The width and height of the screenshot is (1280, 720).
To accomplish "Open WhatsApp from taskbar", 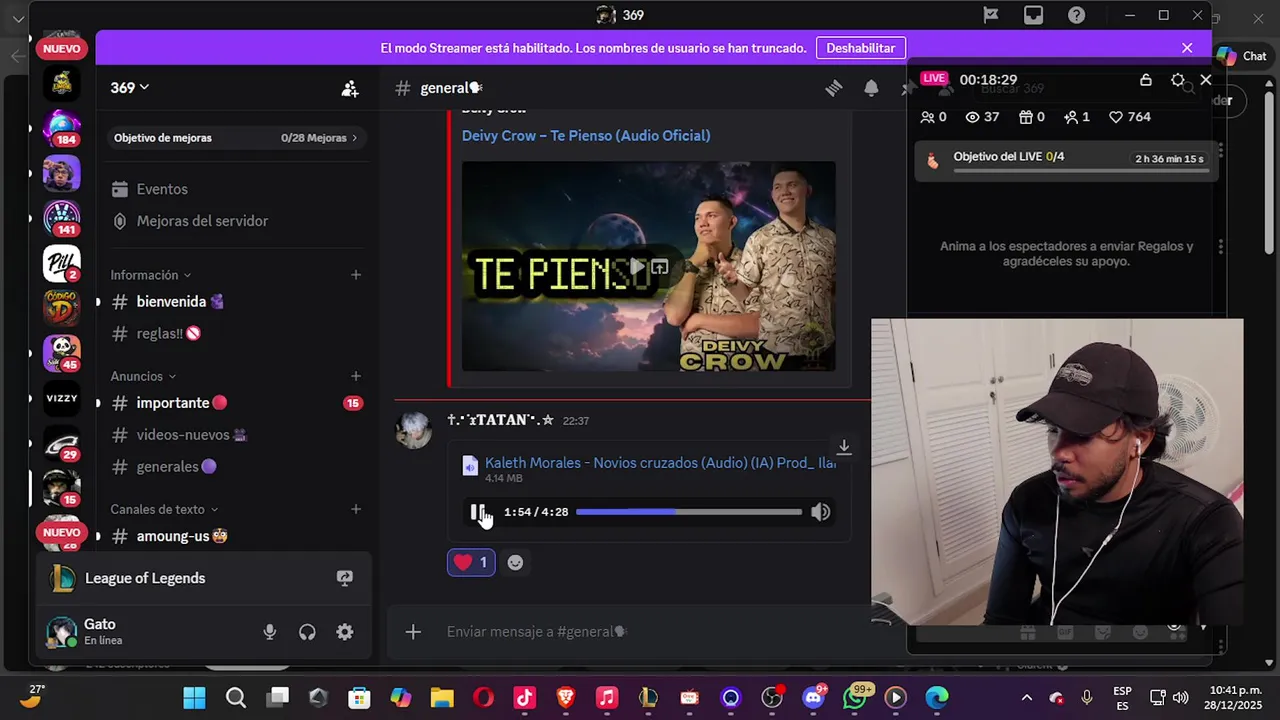I will pos(855,697).
